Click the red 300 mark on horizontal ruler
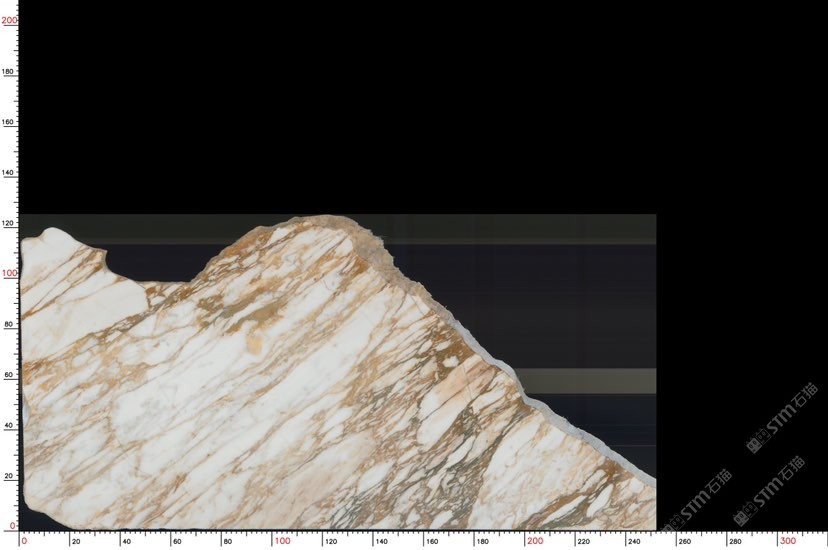The width and height of the screenshot is (828, 550). coord(787,541)
